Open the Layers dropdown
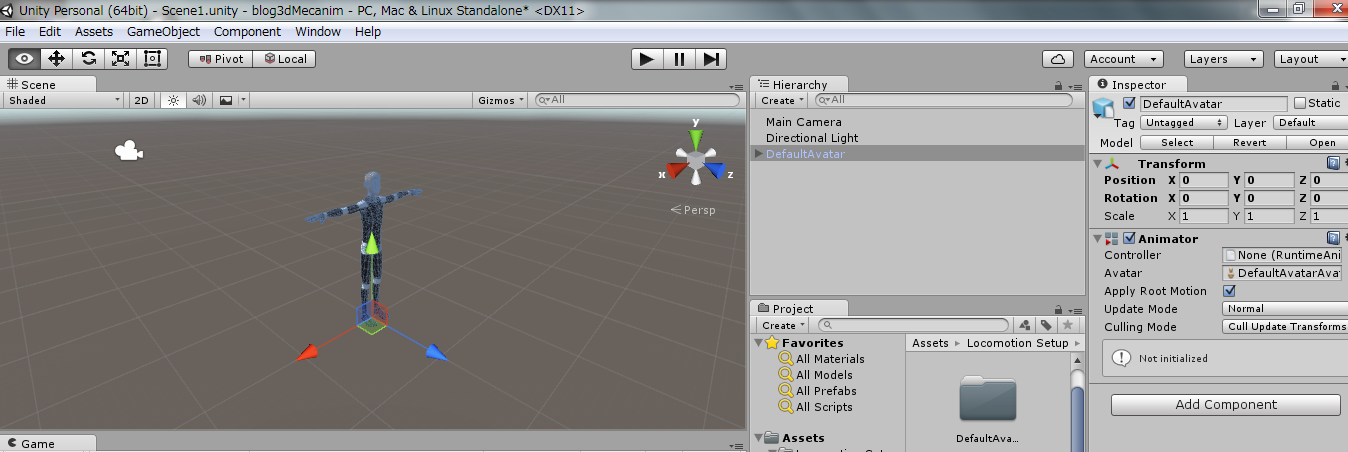This screenshot has width=1348, height=452. pyautogui.click(x=1224, y=59)
